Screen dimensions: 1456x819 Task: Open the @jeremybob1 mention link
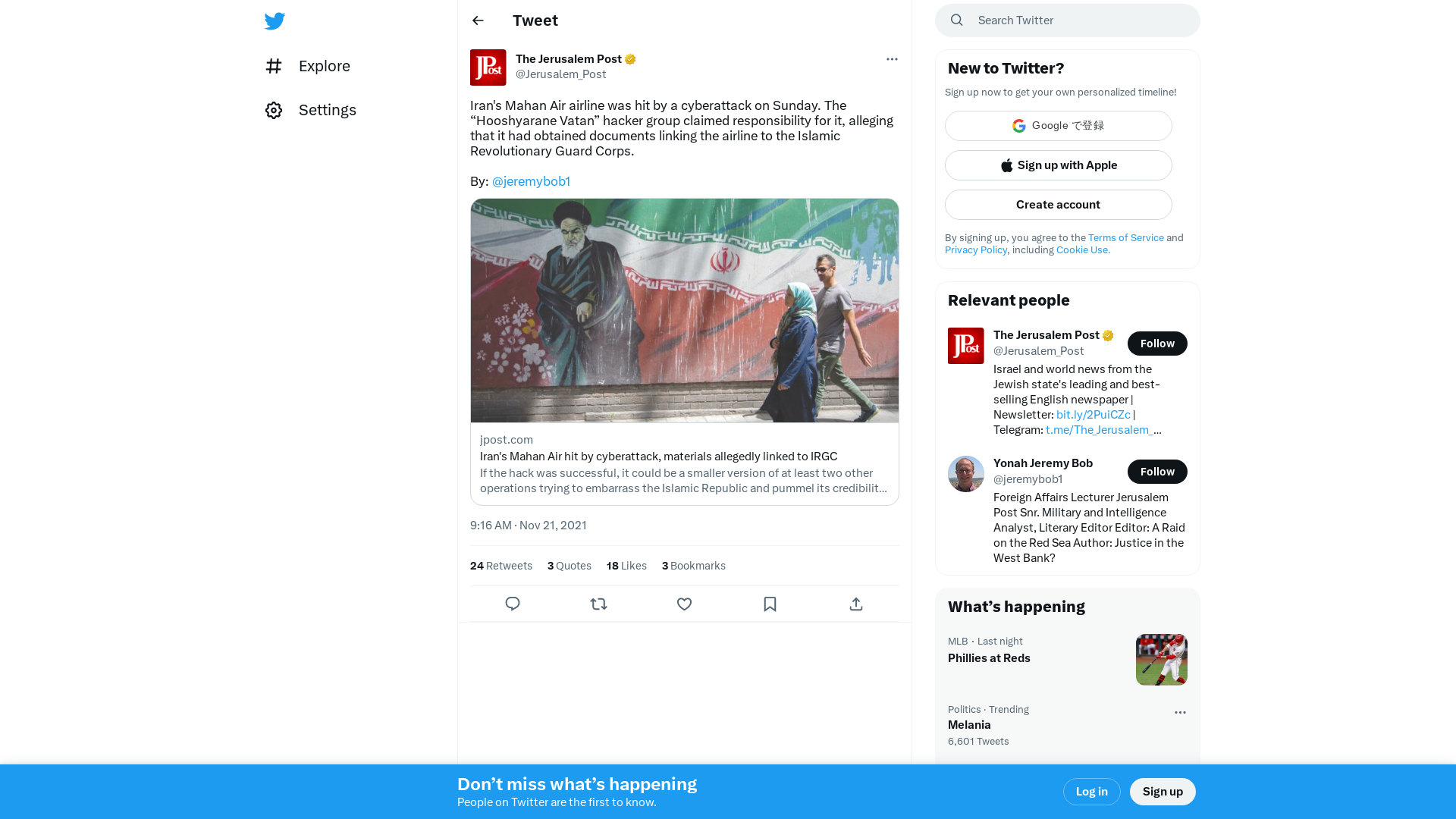pyautogui.click(x=531, y=181)
